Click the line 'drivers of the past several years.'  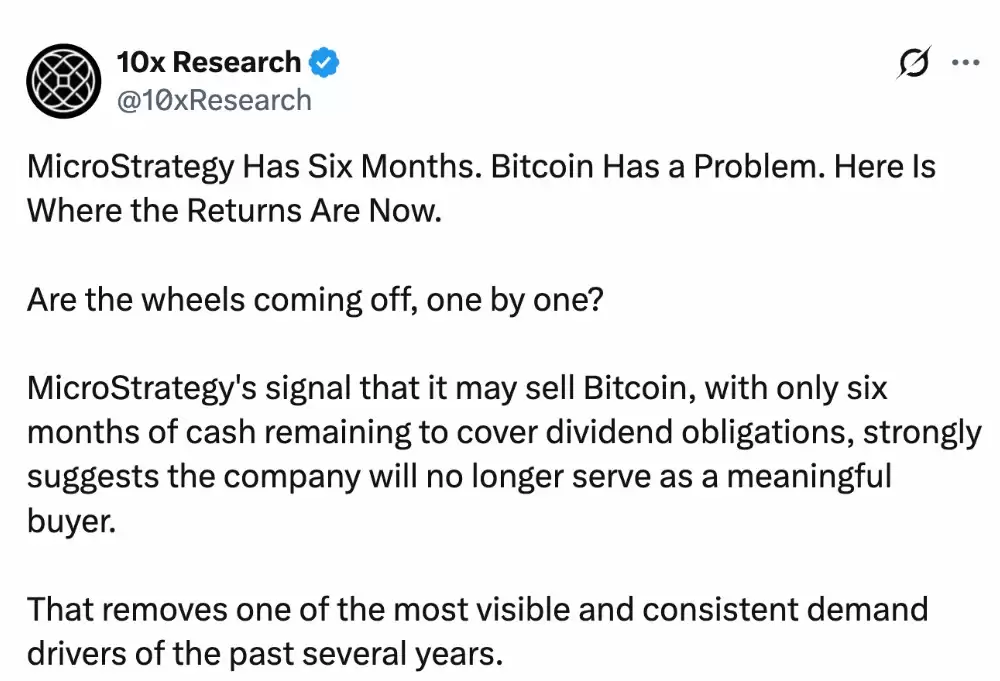point(265,654)
